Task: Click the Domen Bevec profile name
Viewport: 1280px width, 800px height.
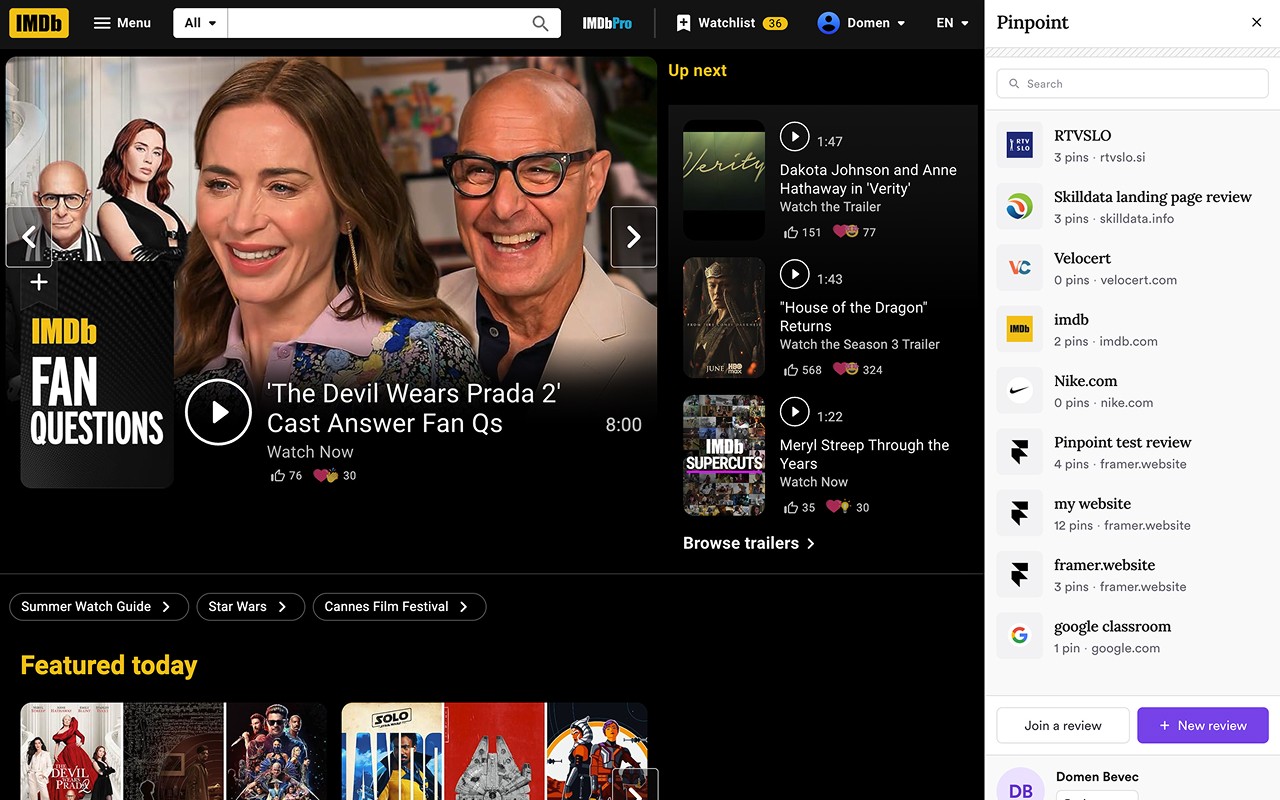Action: 1097,777
